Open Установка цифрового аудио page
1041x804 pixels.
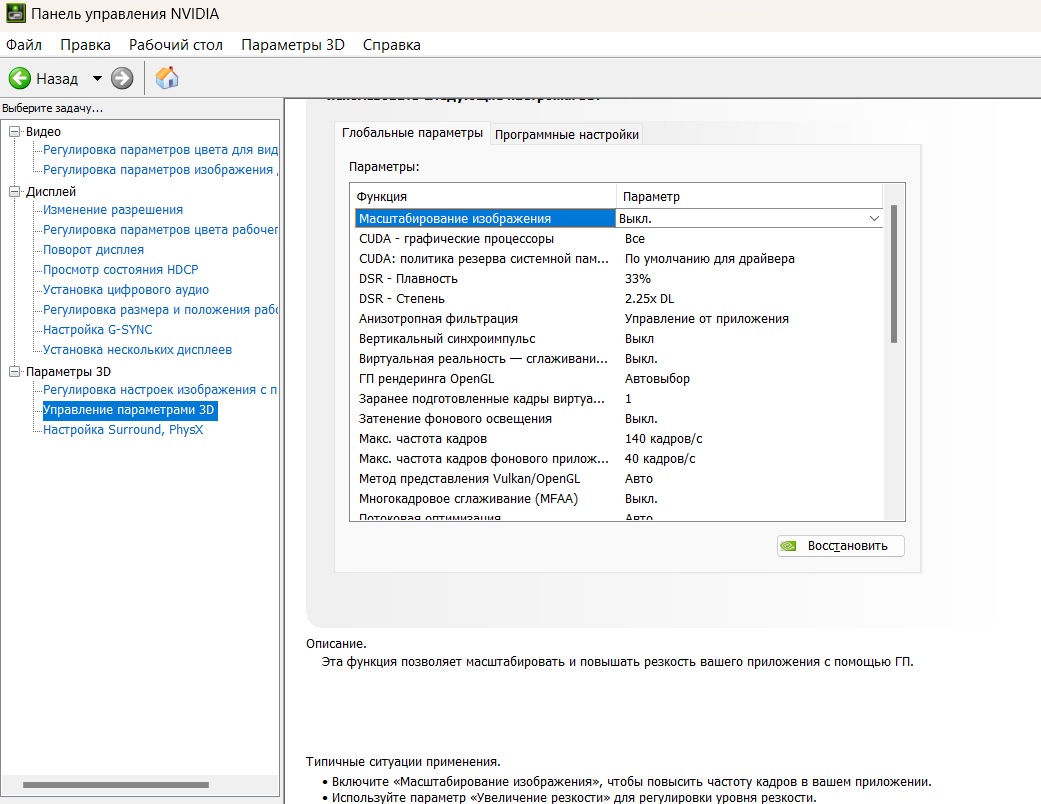click(x=126, y=289)
